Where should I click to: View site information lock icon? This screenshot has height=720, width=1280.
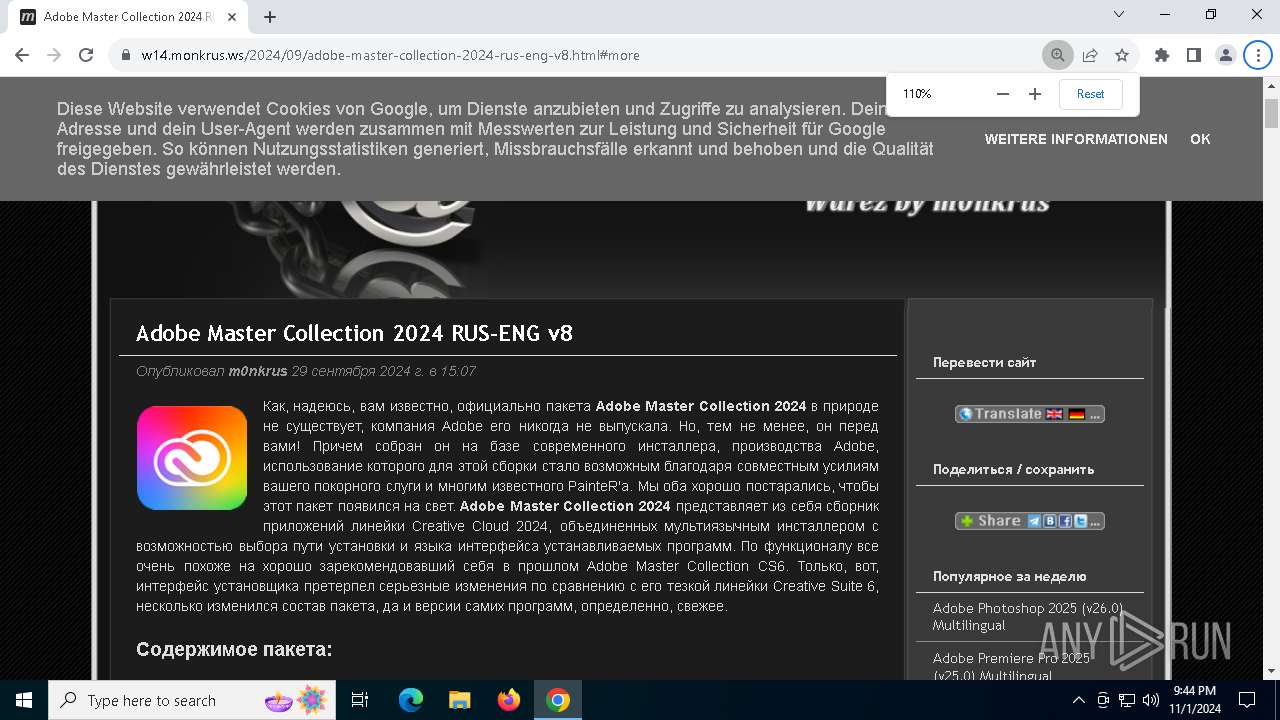[126, 55]
